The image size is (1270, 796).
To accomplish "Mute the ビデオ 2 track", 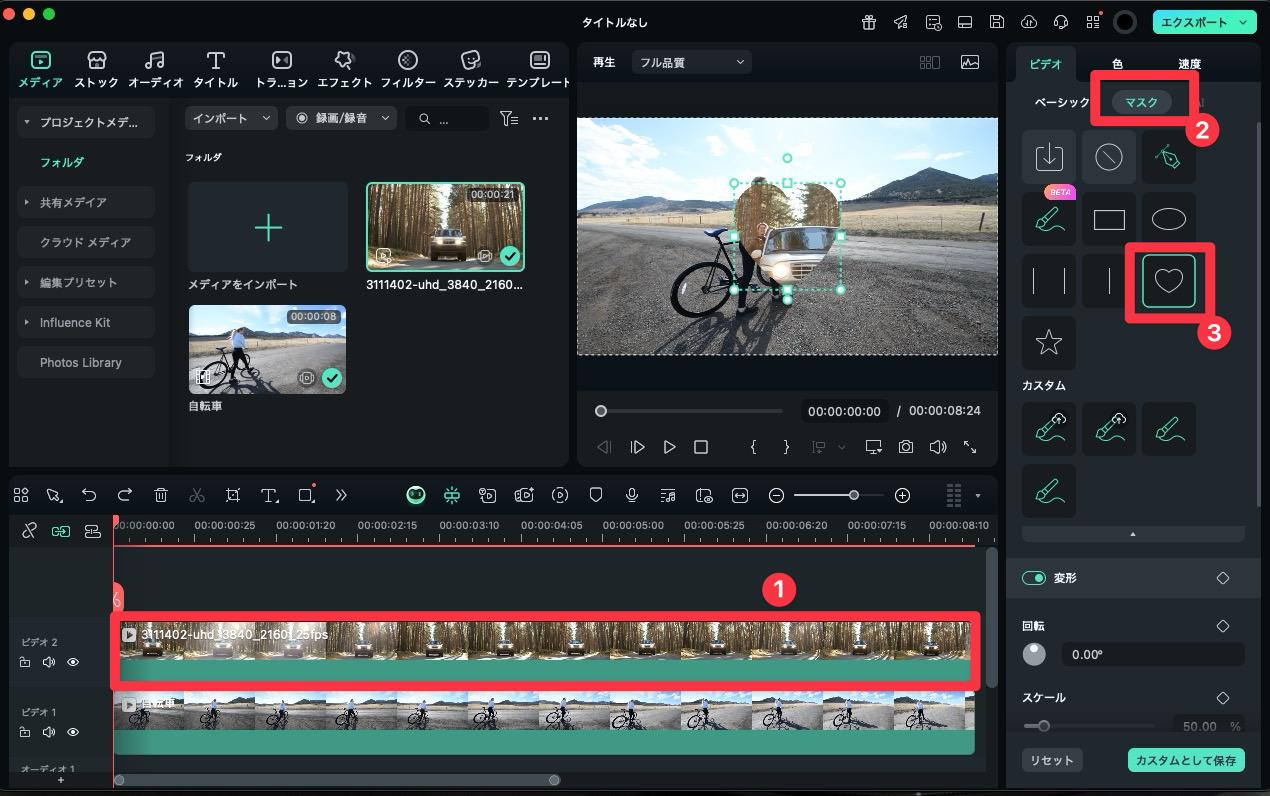I will (49, 662).
